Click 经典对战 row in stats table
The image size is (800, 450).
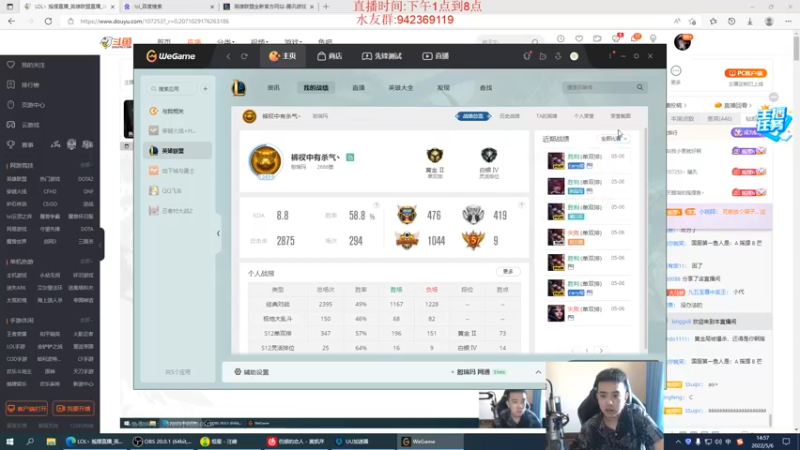384,304
